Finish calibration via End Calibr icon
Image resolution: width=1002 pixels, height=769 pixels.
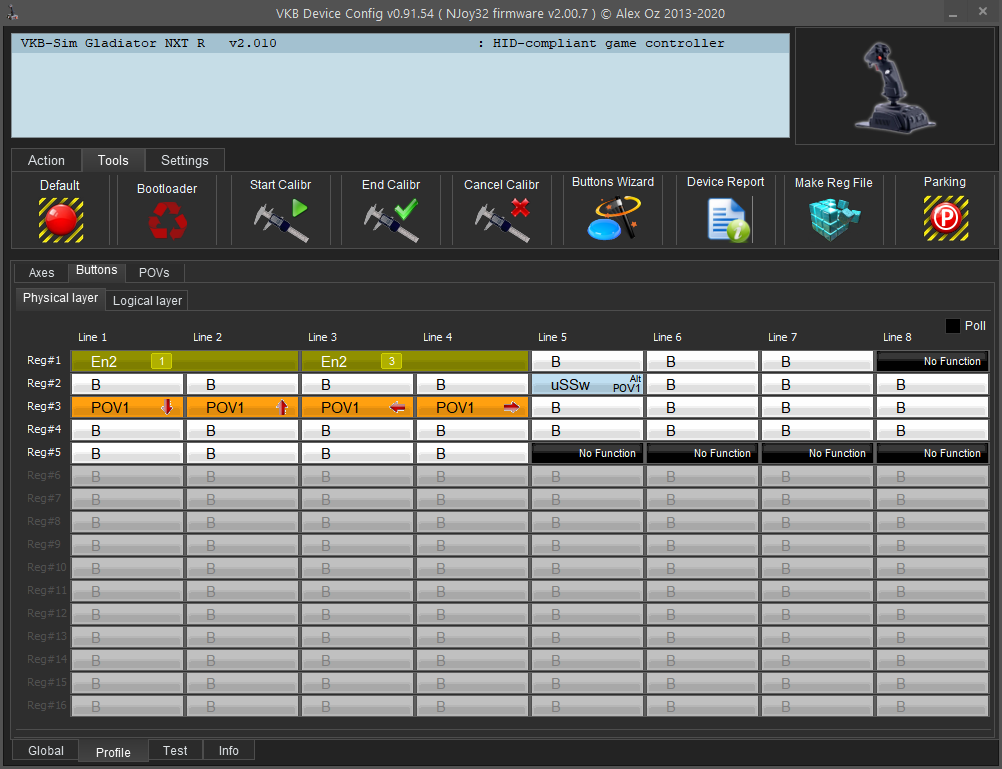[x=392, y=221]
